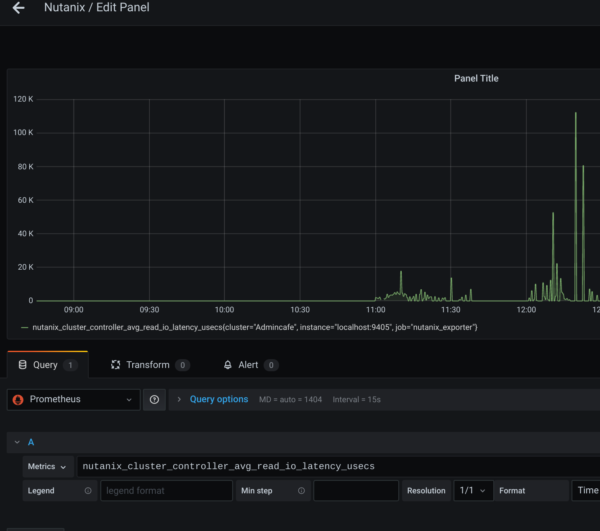Open the Query tab
The height and width of the screenshot is (531, 600).
(x=48, y=365)
